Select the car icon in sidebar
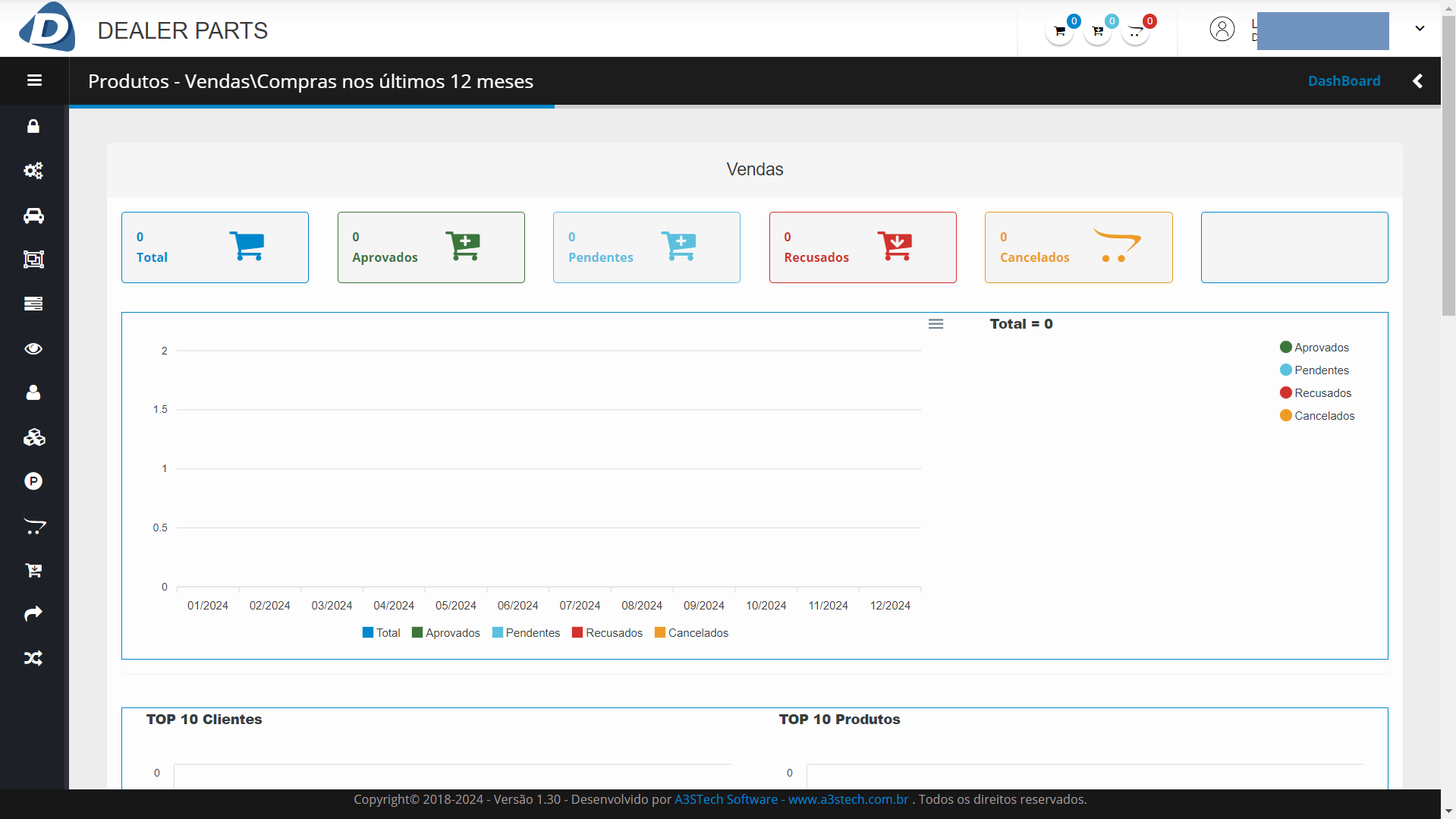Viewport: 1456px width, 819px height. [33, 216]
